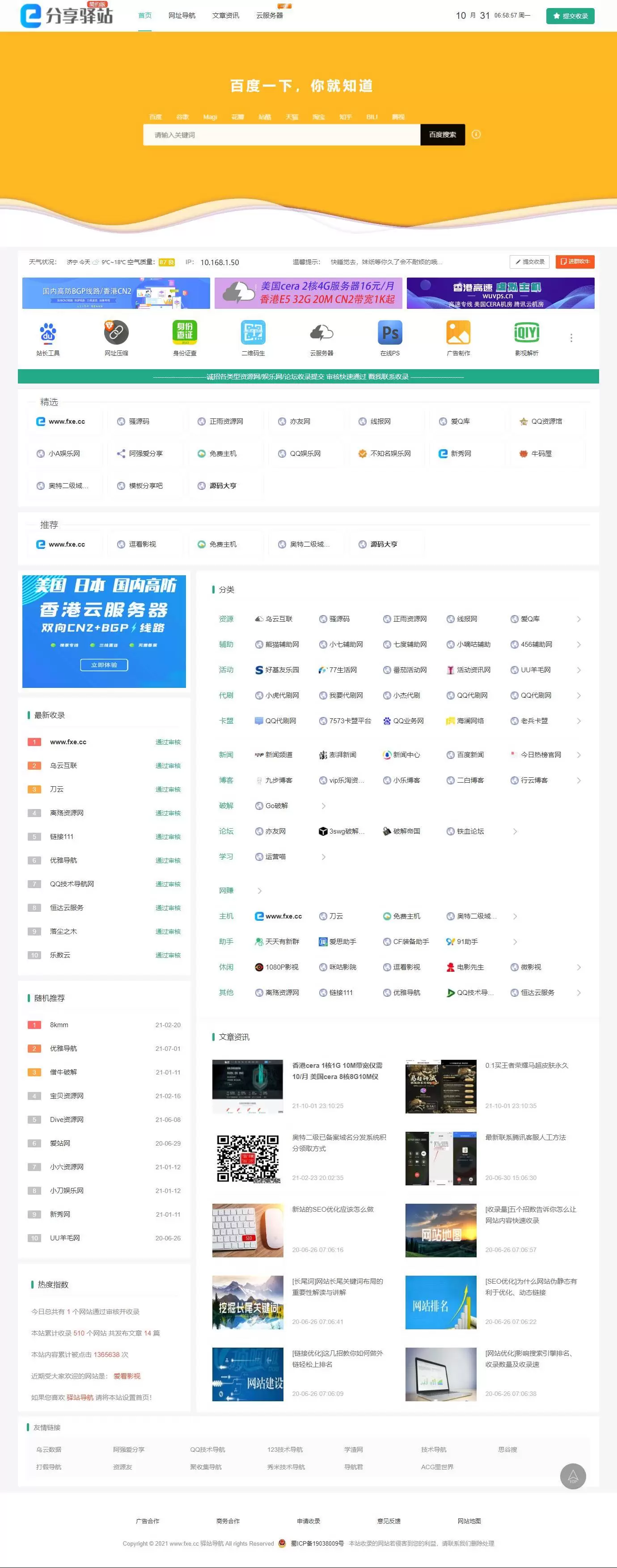Open 广告合作 footer link
Screen dimensions: 617x1568
click(x=148, y=1521)
